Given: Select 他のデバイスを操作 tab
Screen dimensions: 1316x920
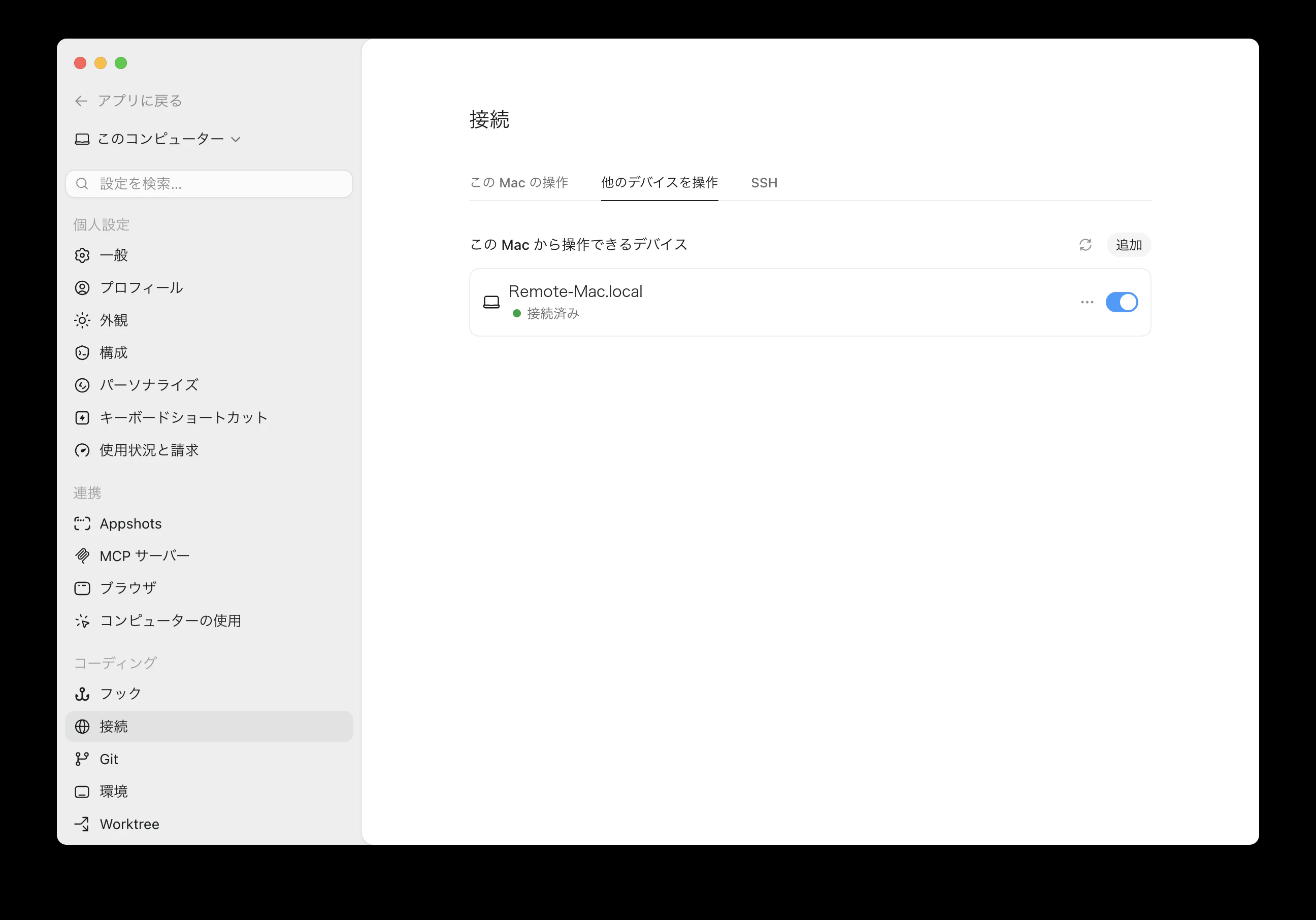Looking at the screenshot, I should 659,182.
